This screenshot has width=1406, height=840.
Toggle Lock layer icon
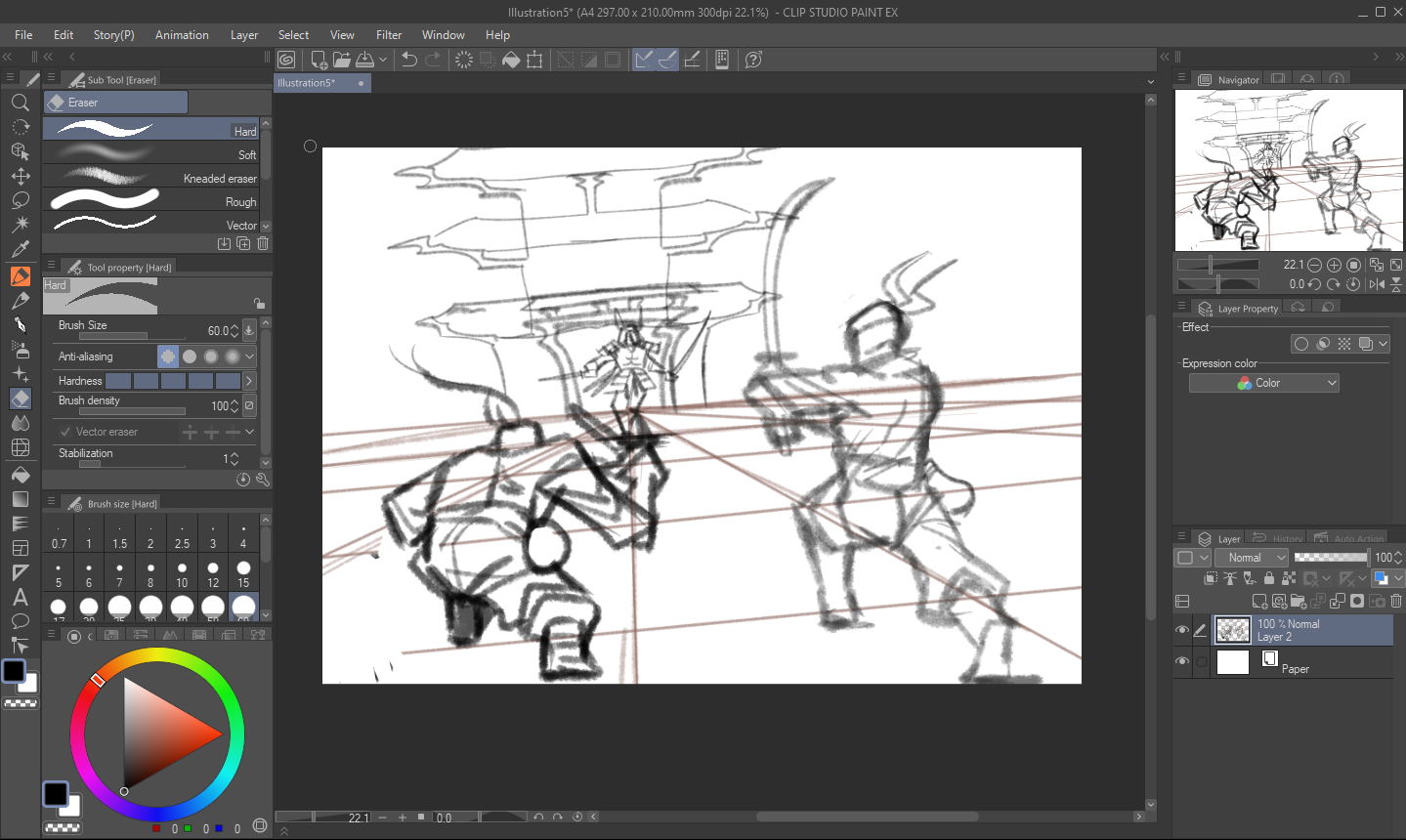click(x=1269, y=578)
